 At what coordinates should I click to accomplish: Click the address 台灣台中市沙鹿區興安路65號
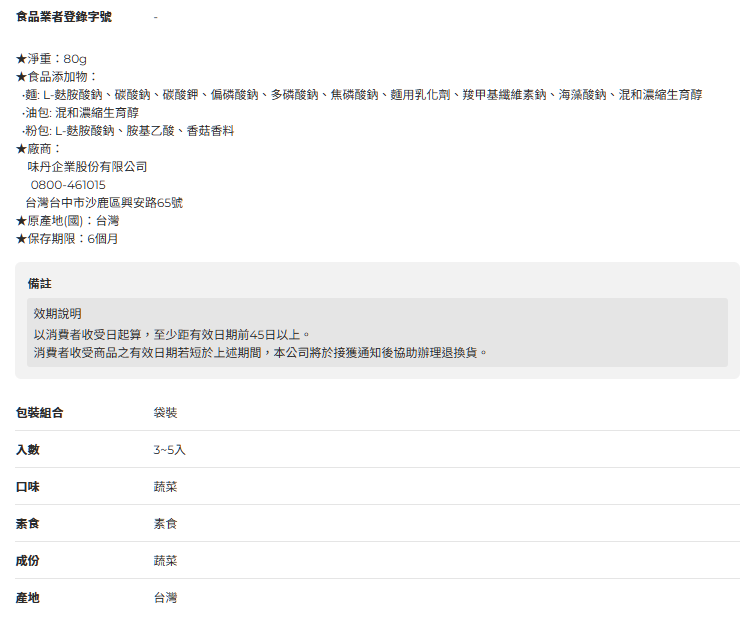[x=104, y=203]
